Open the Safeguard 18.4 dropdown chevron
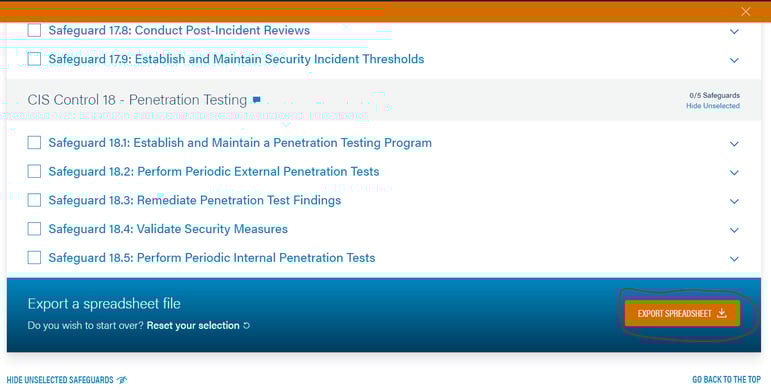 coord(734,230)
